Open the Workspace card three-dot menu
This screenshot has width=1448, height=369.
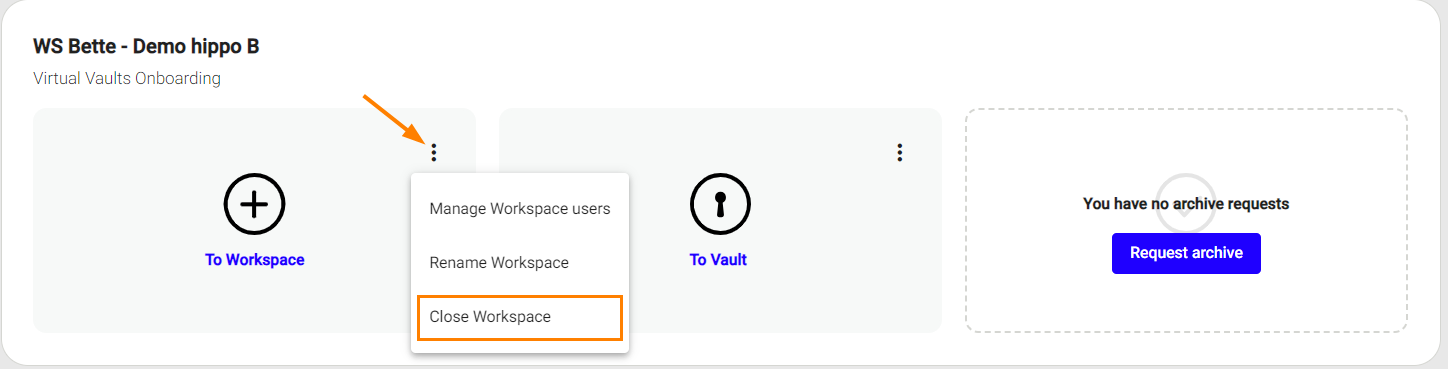(433, 152)
